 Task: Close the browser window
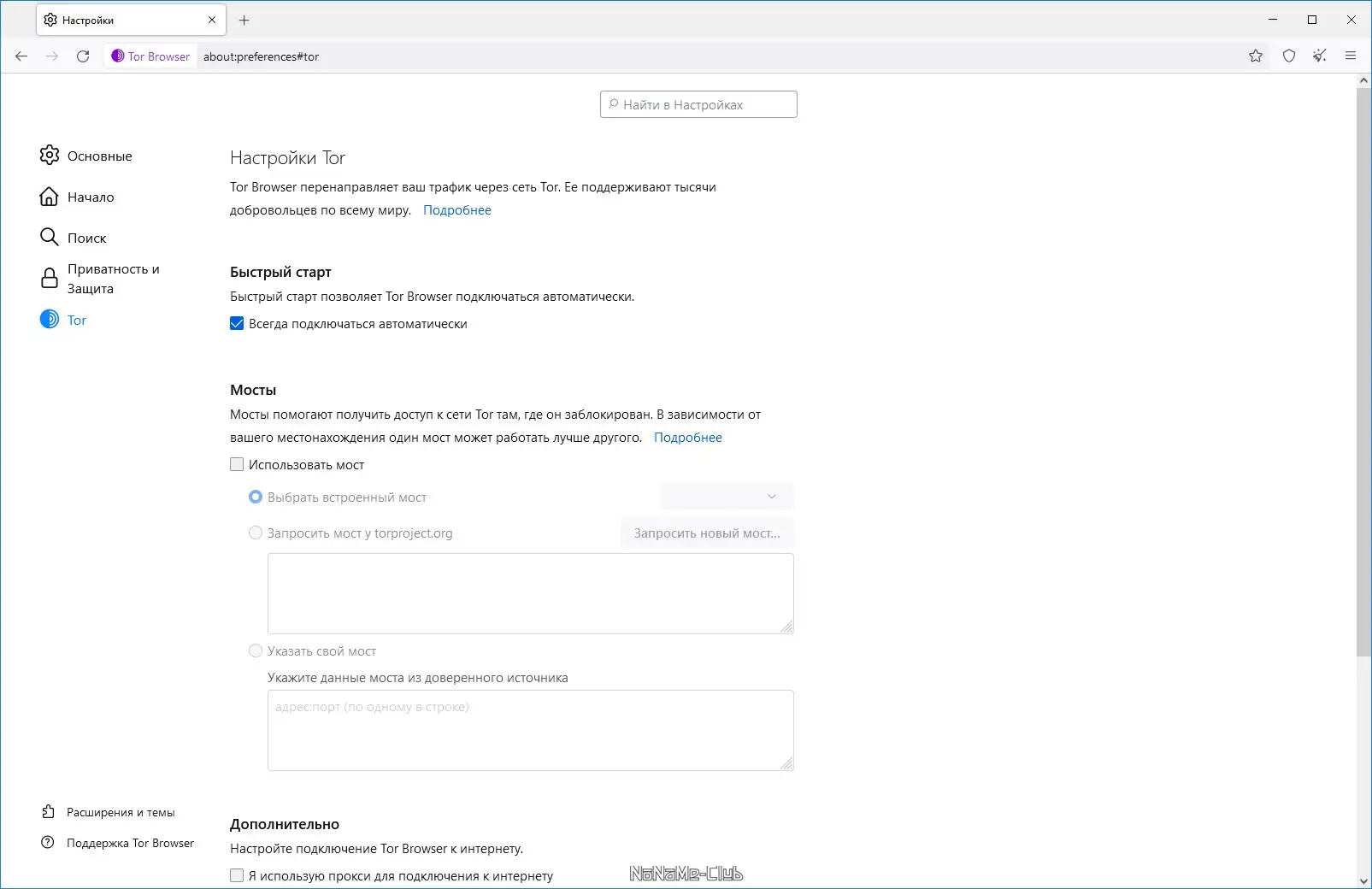[1351, 20]
